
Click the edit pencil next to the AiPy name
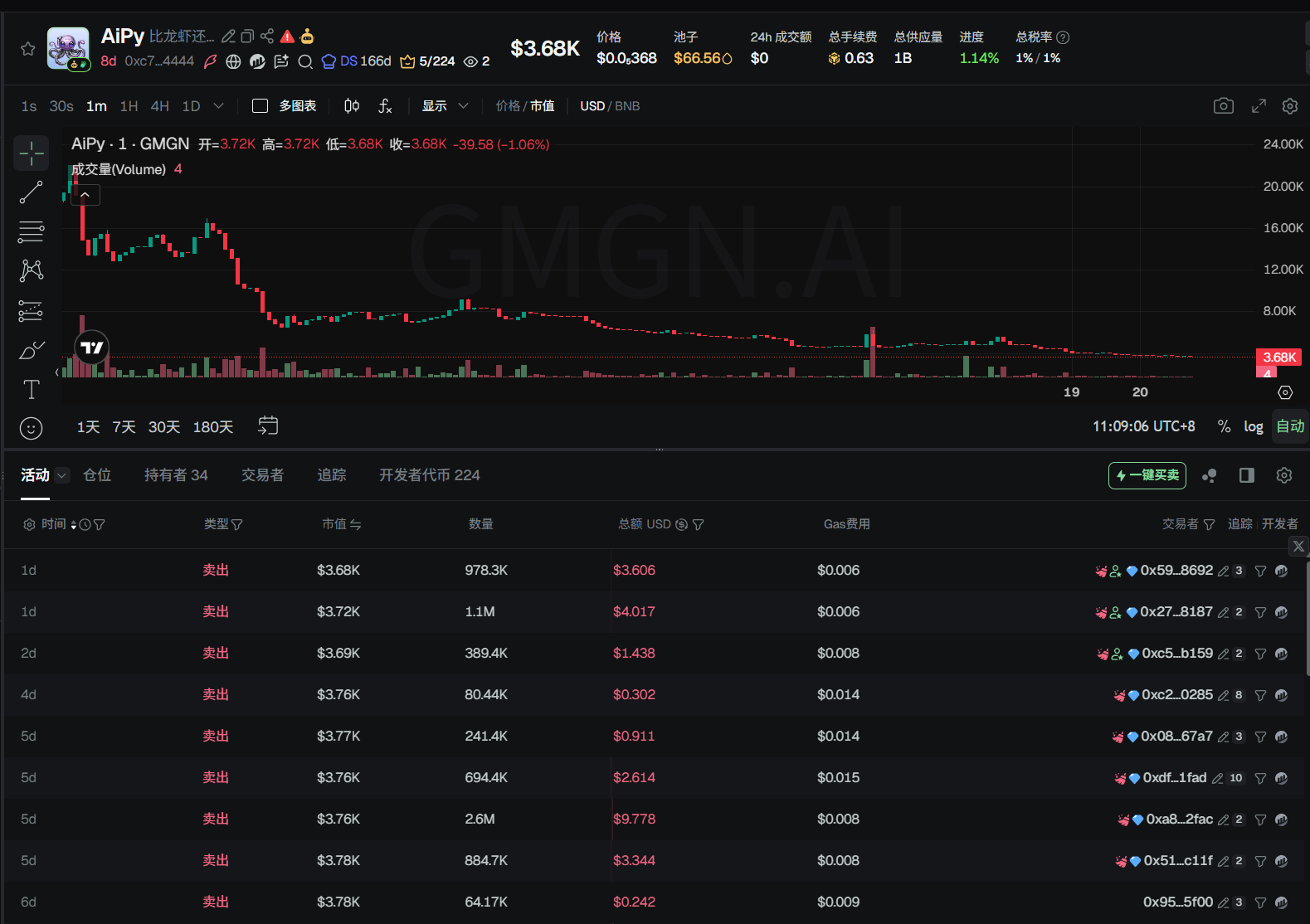[x=228, y=36]
